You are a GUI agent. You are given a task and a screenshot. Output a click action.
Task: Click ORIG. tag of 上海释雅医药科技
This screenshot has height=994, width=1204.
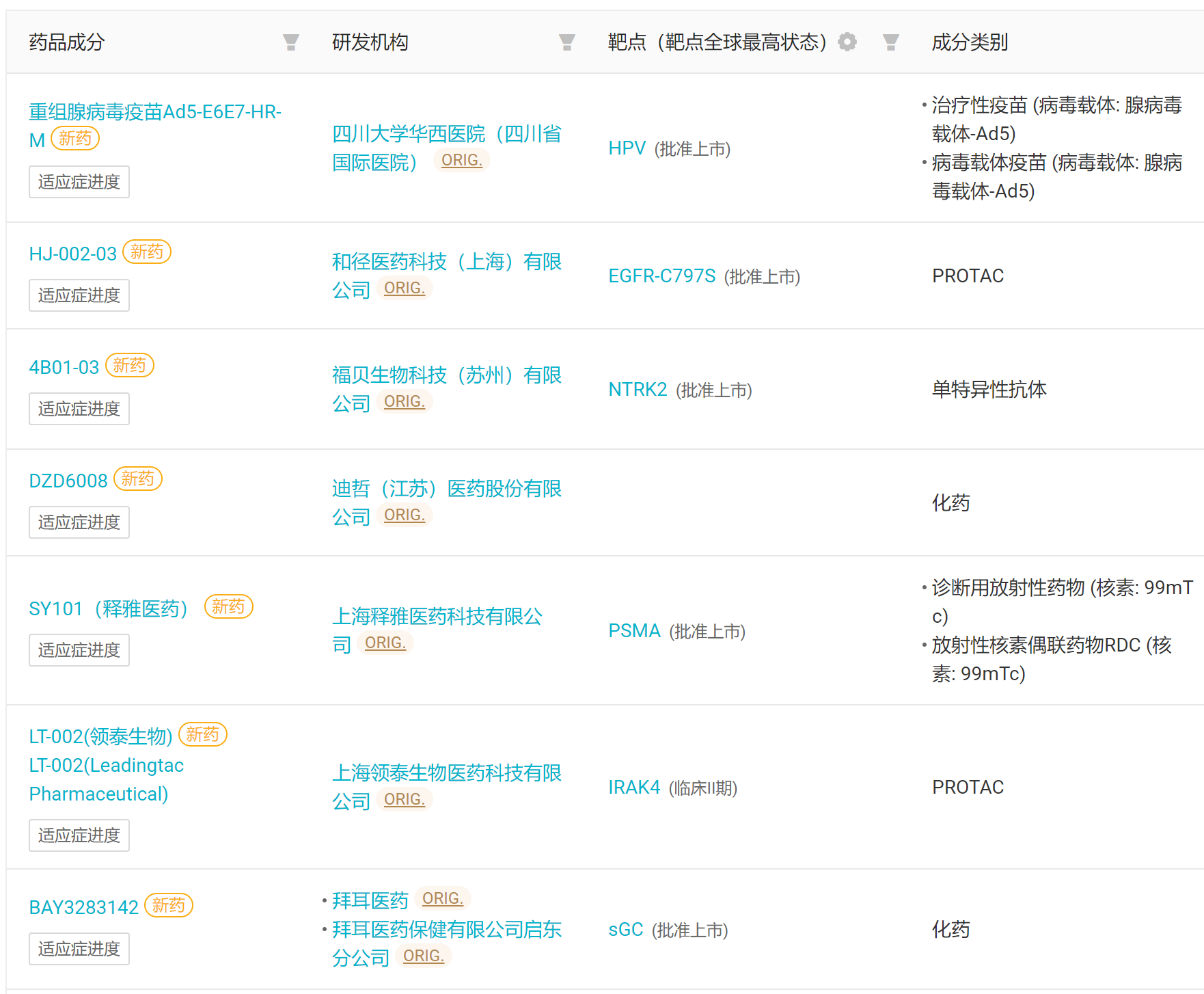coord(385,643)
